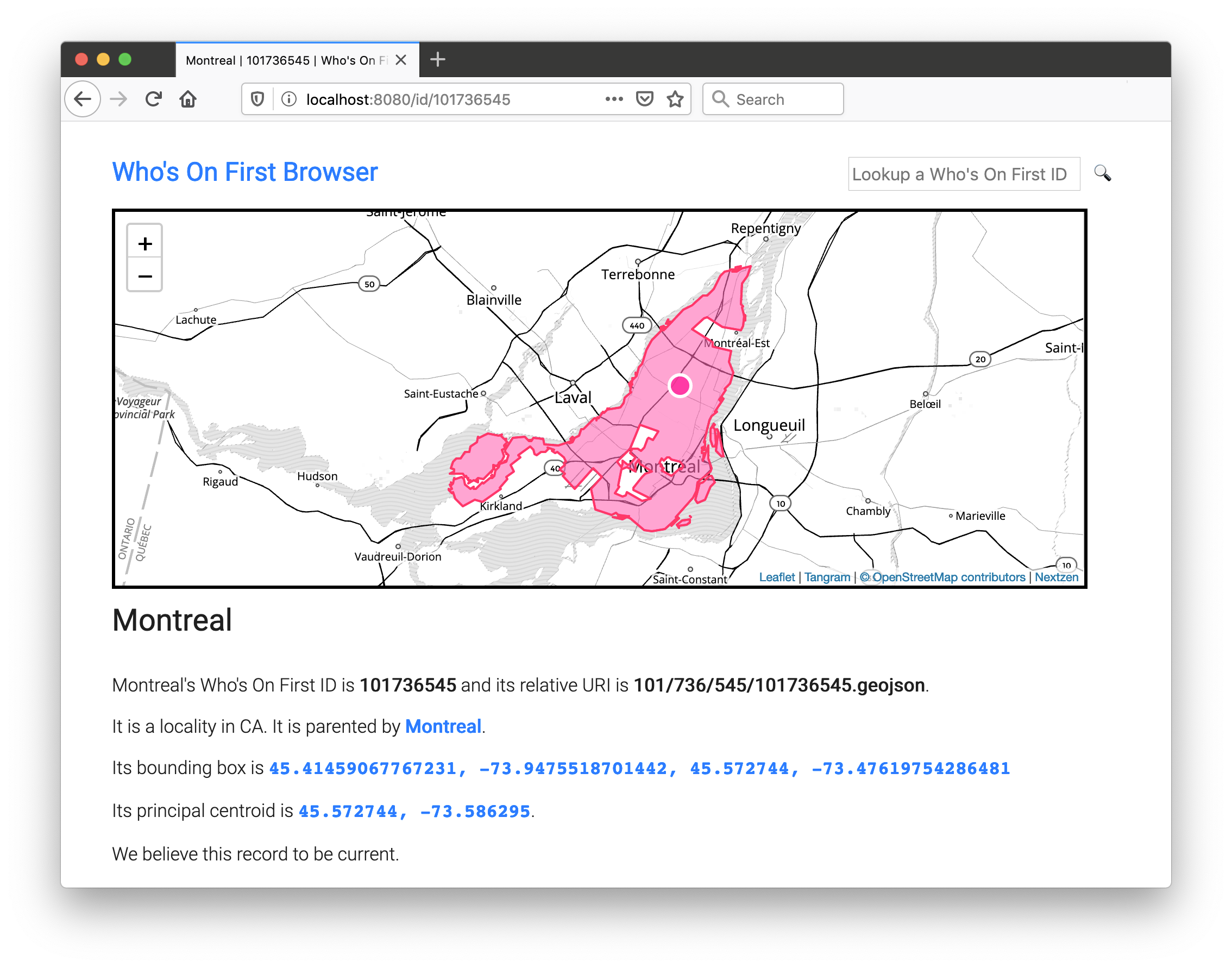The image size is (1232, 968).
Task: Click the Terrebonne map label
Action: tap(638, 274)
